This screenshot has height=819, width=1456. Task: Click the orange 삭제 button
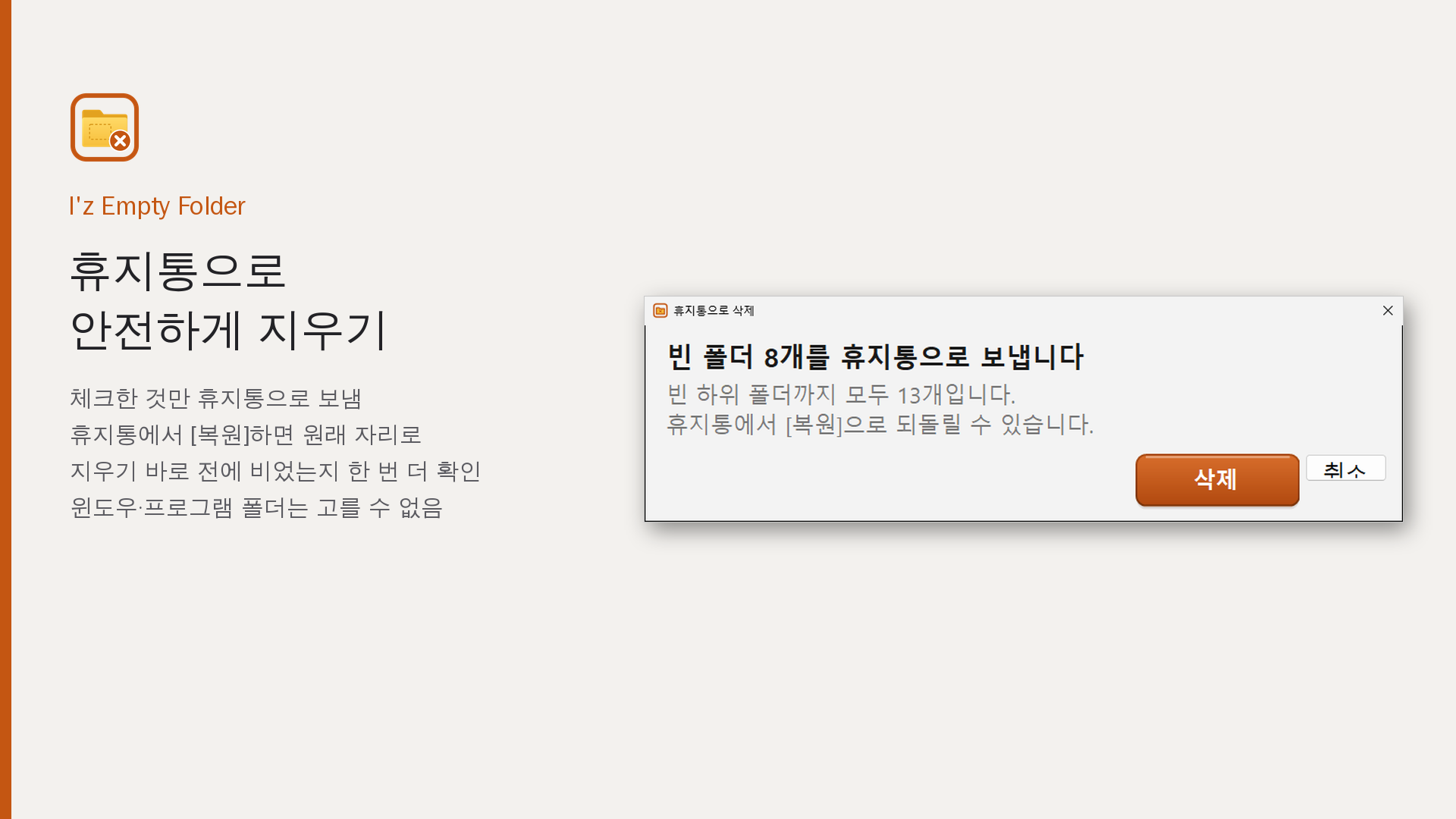[1217, 479]
